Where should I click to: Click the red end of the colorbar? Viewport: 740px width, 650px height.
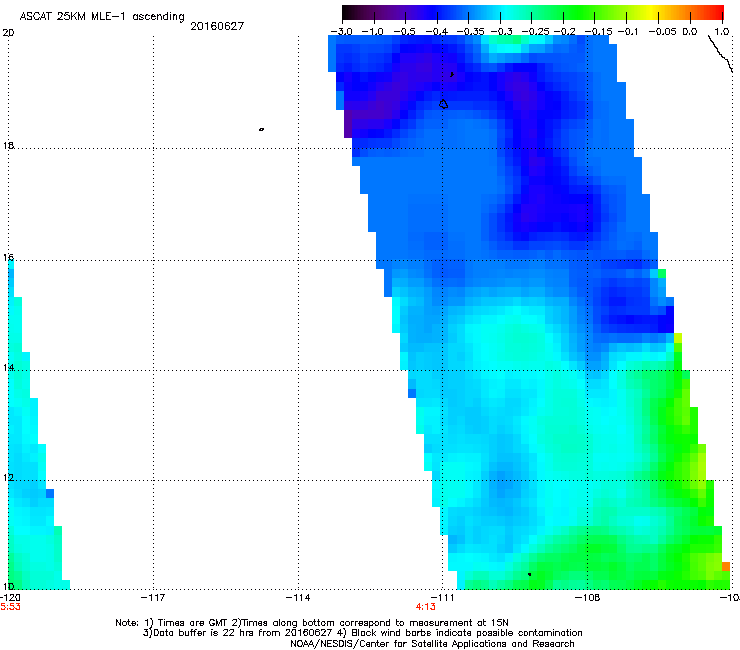(717, 12)
